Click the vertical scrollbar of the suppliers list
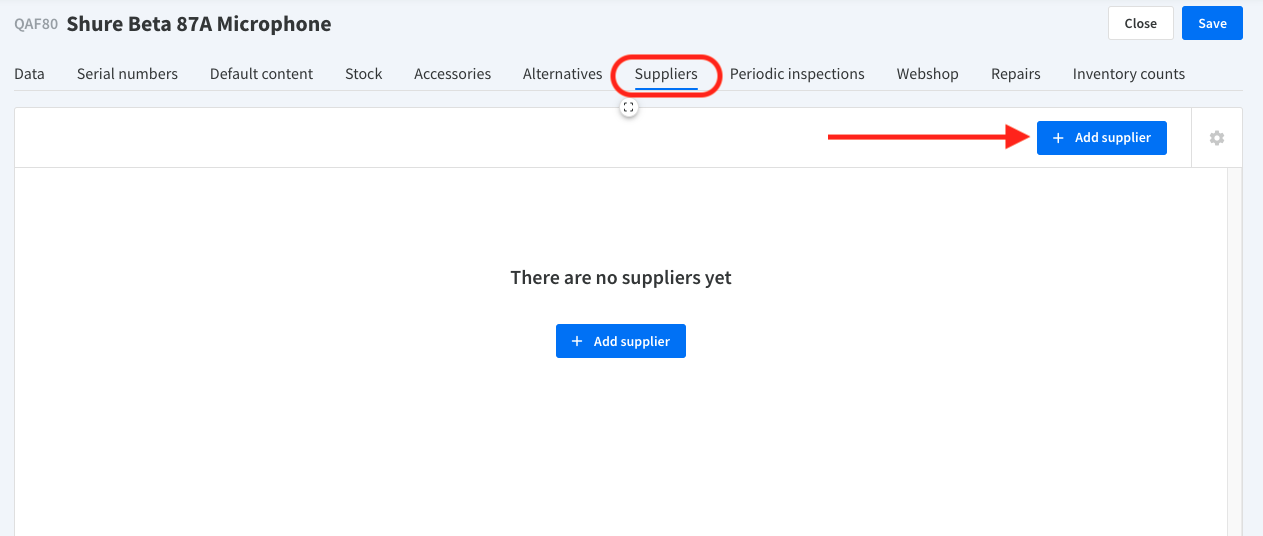The image size is (1263, 536). coord(1234,350)
